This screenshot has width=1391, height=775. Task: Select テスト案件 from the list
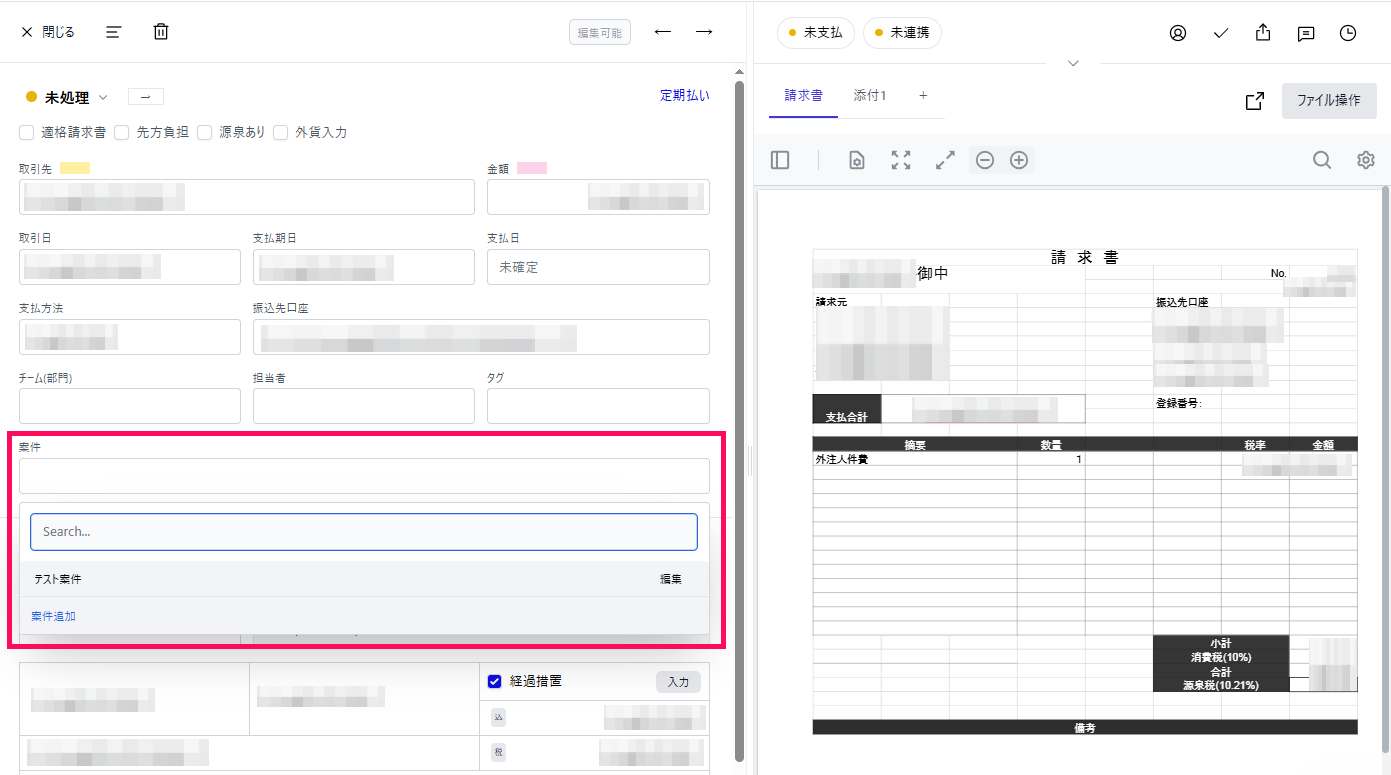tap(364, 579)
